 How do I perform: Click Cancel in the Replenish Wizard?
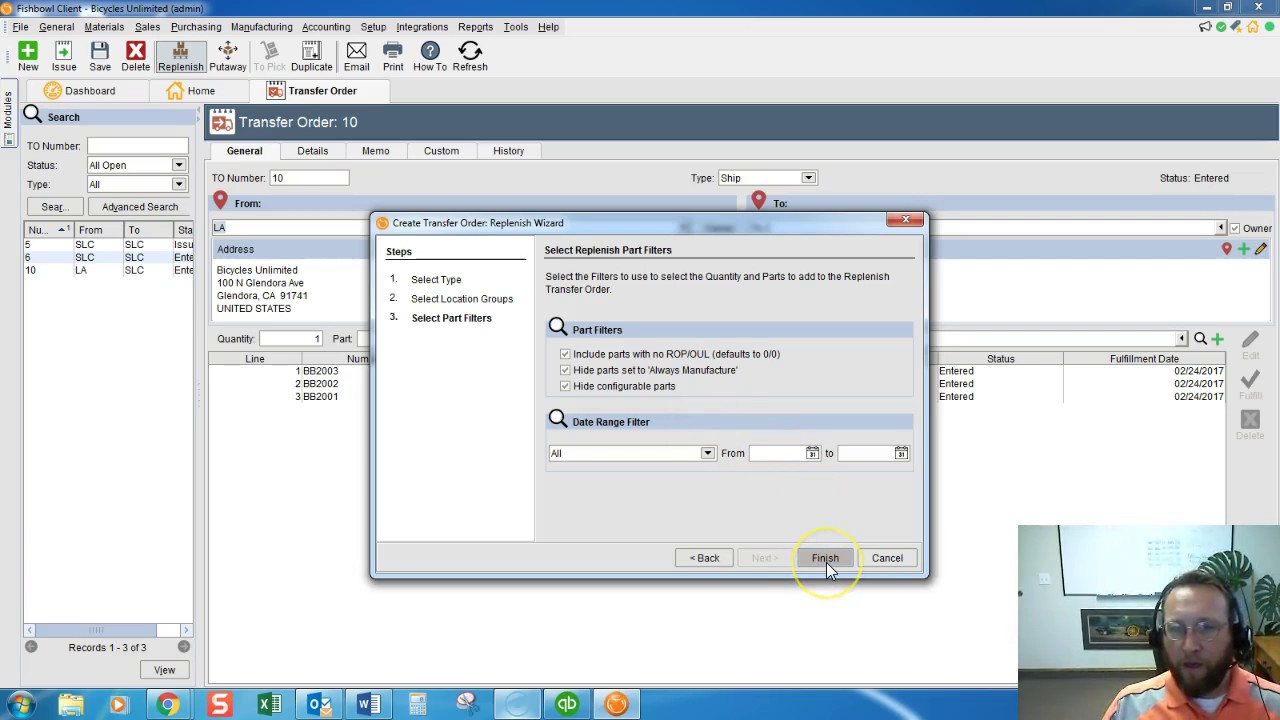coord(887,558)
